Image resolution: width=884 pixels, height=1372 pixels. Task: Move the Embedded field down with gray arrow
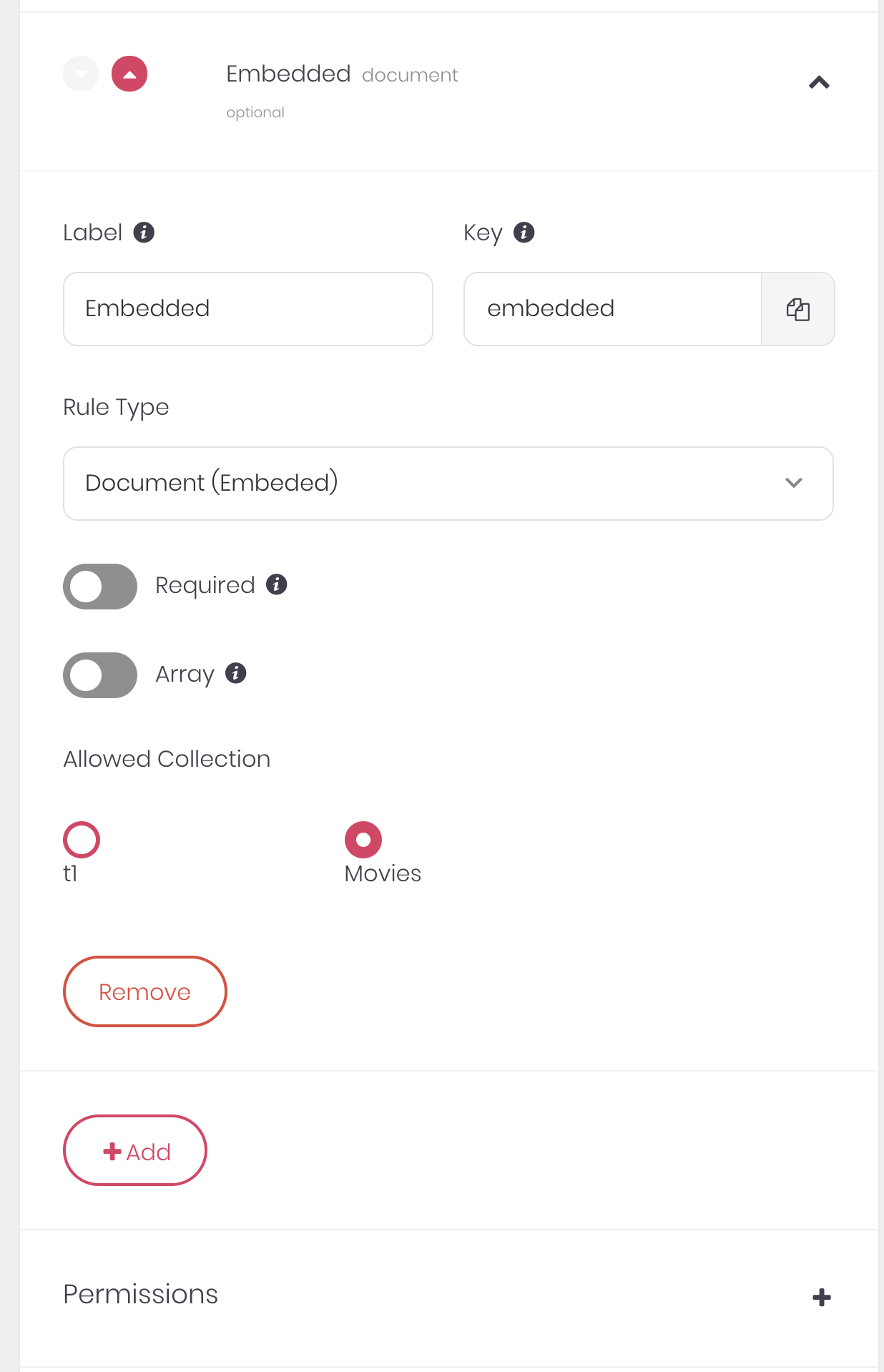click(x=81, y=73)
